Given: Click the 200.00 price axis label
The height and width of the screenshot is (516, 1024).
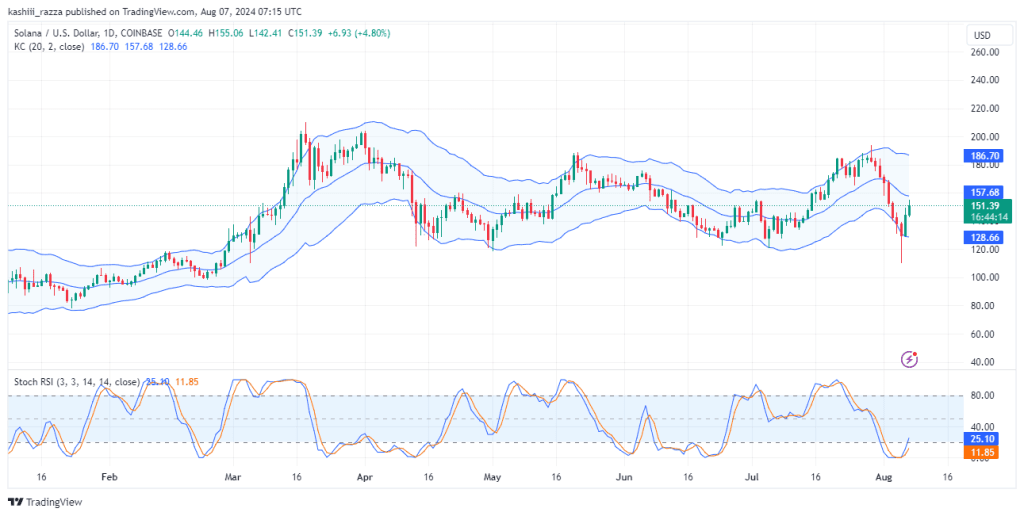Looking at the screenshot, I should tap(985, 137).
